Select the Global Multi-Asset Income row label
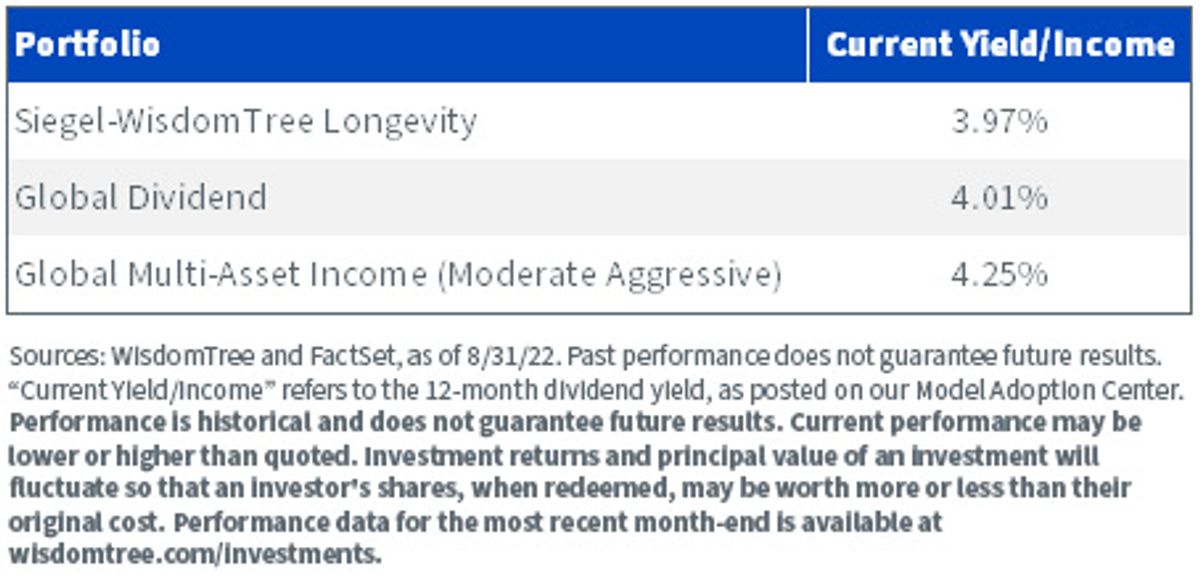Image resolution: width=1200 pixels, height=581 pixels. point(398,273)
